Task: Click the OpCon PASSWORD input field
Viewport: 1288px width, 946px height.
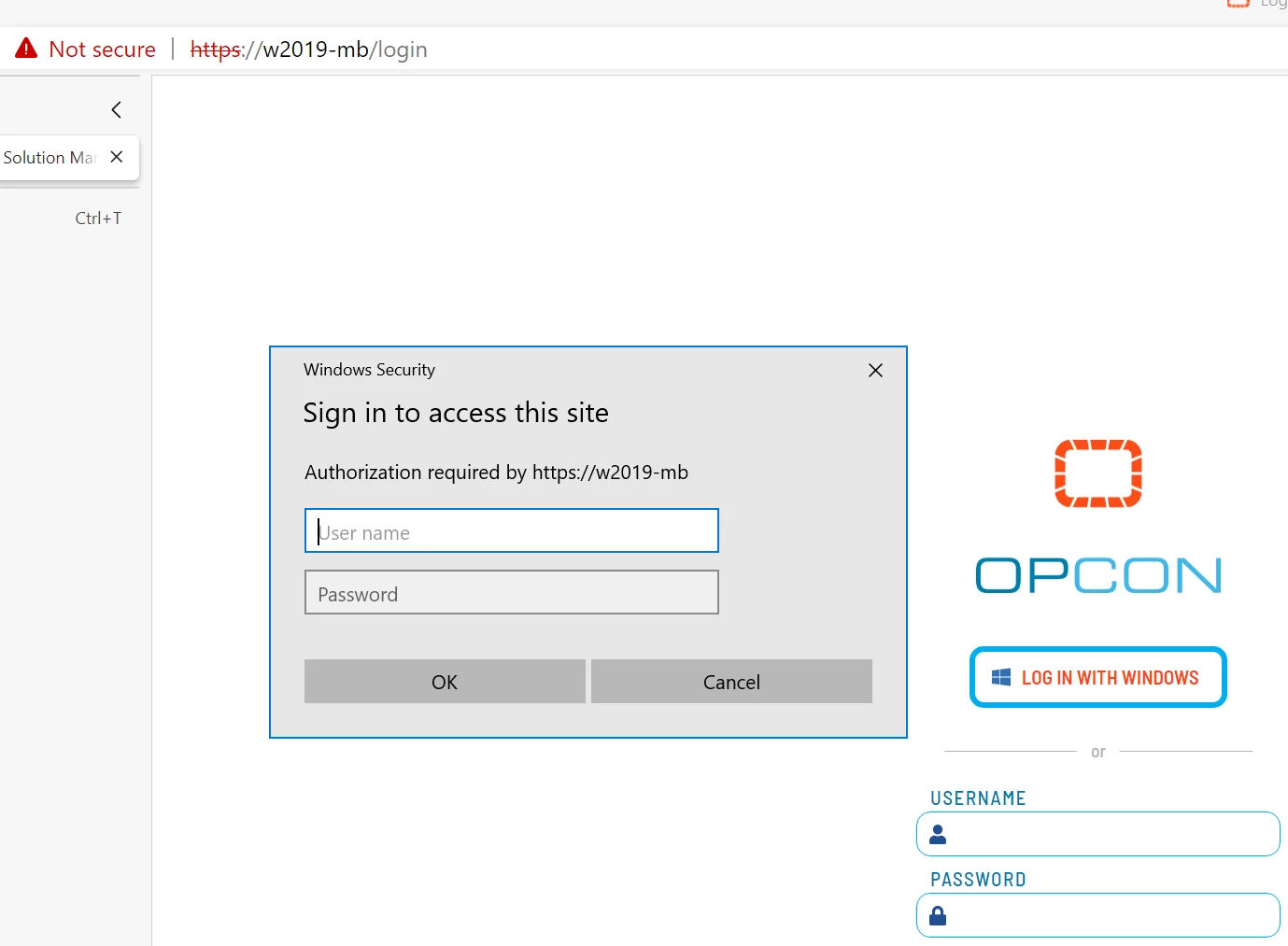Action: [1098, 915]
